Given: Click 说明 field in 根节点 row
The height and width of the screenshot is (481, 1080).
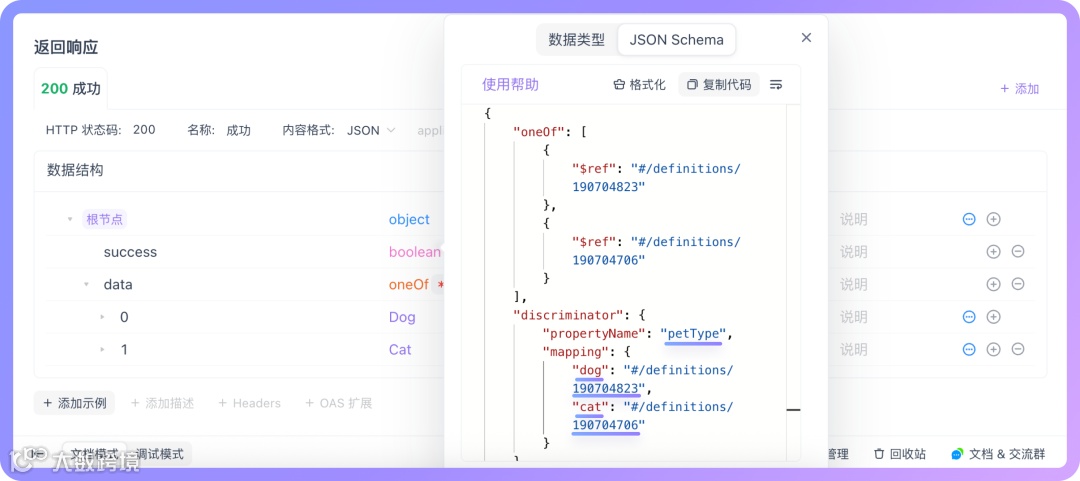Looking at the screenshot, I should 853,220.
